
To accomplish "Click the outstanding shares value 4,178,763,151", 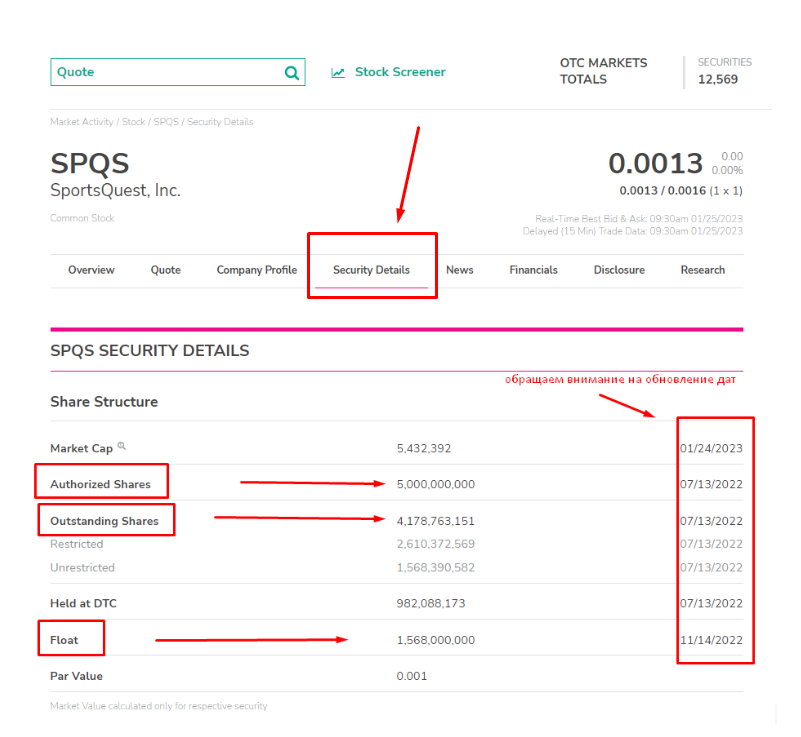I will click(436, 521).
